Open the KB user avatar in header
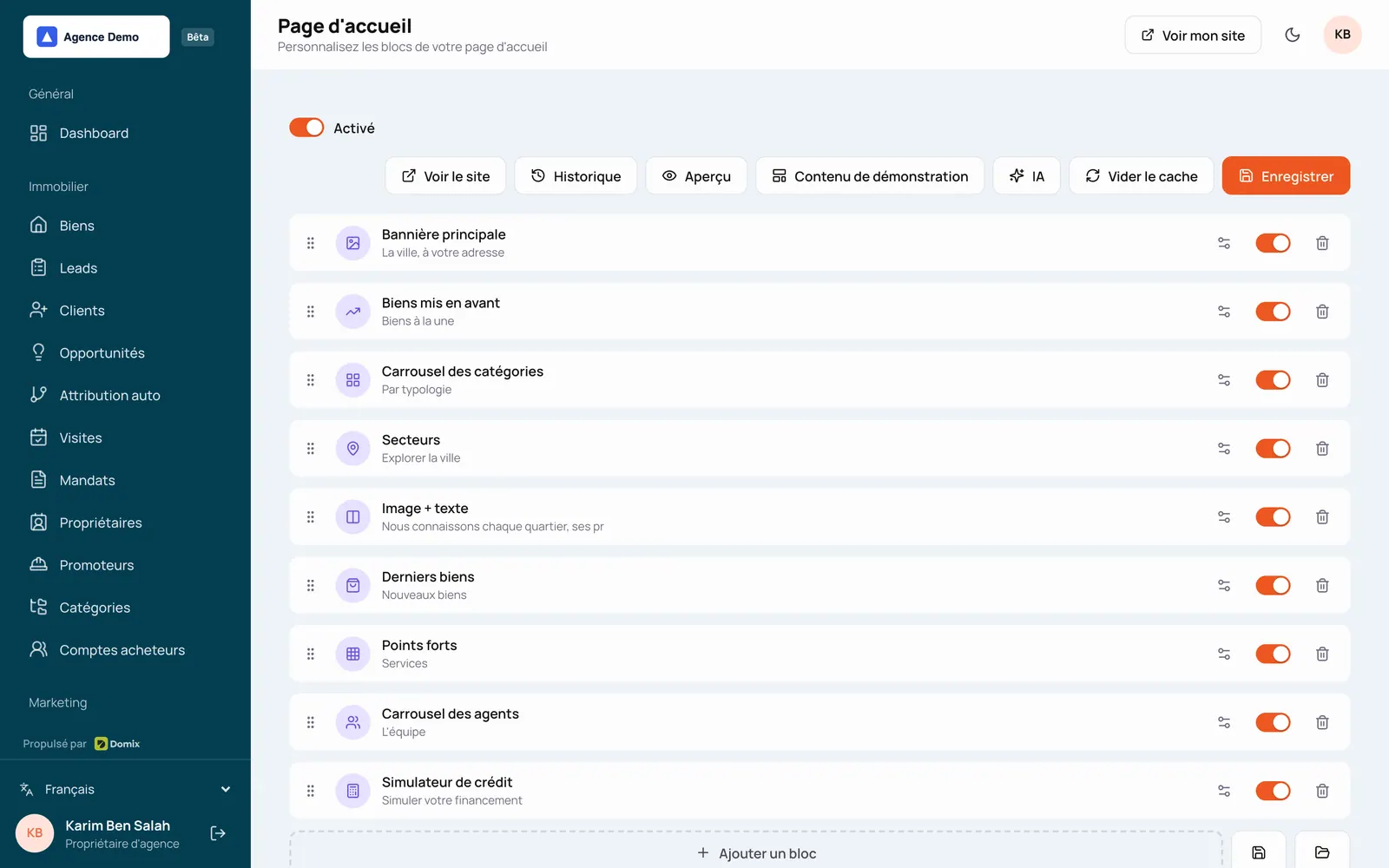 (1342, 35)
